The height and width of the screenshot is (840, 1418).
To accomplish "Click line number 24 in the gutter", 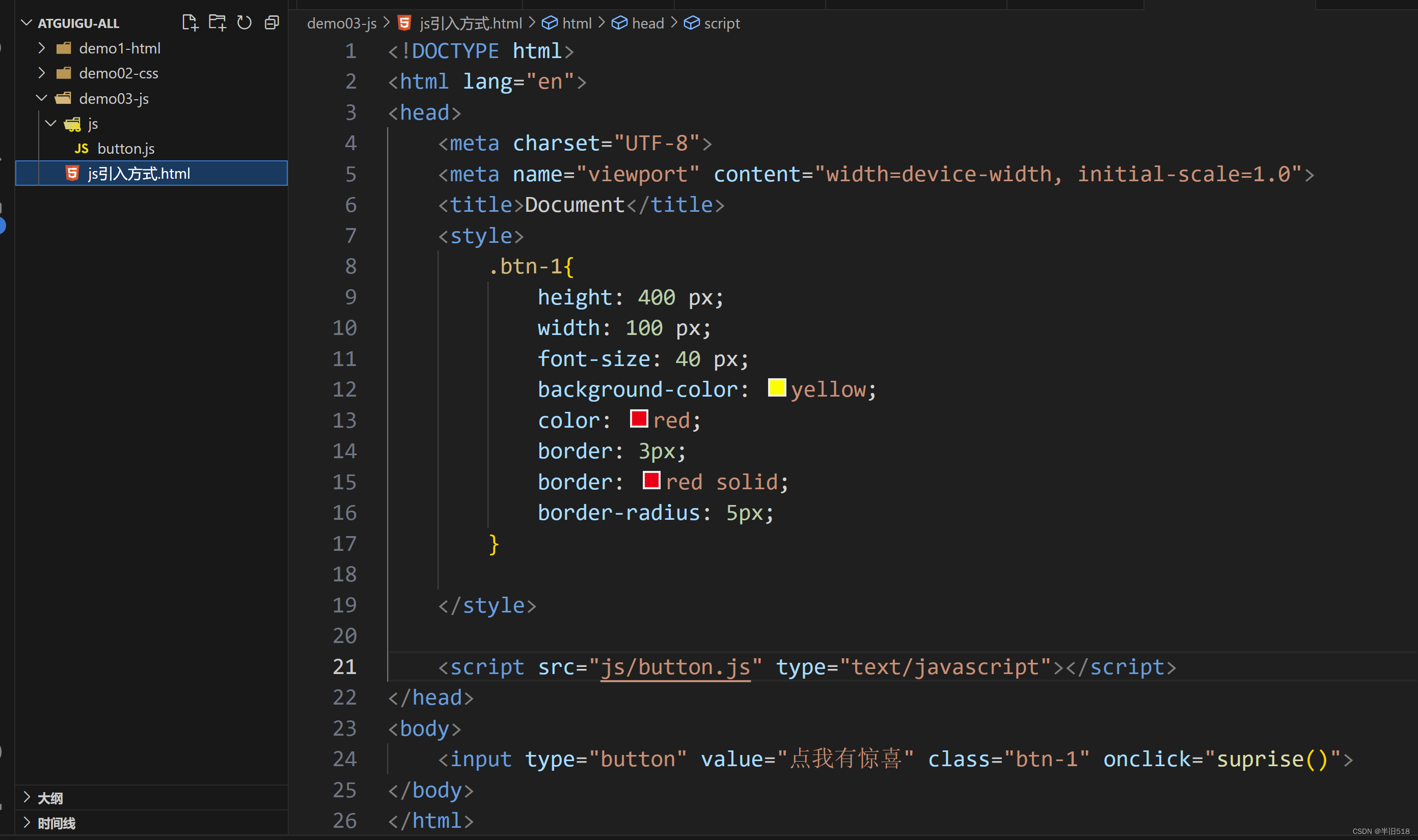I will (344, 759).
